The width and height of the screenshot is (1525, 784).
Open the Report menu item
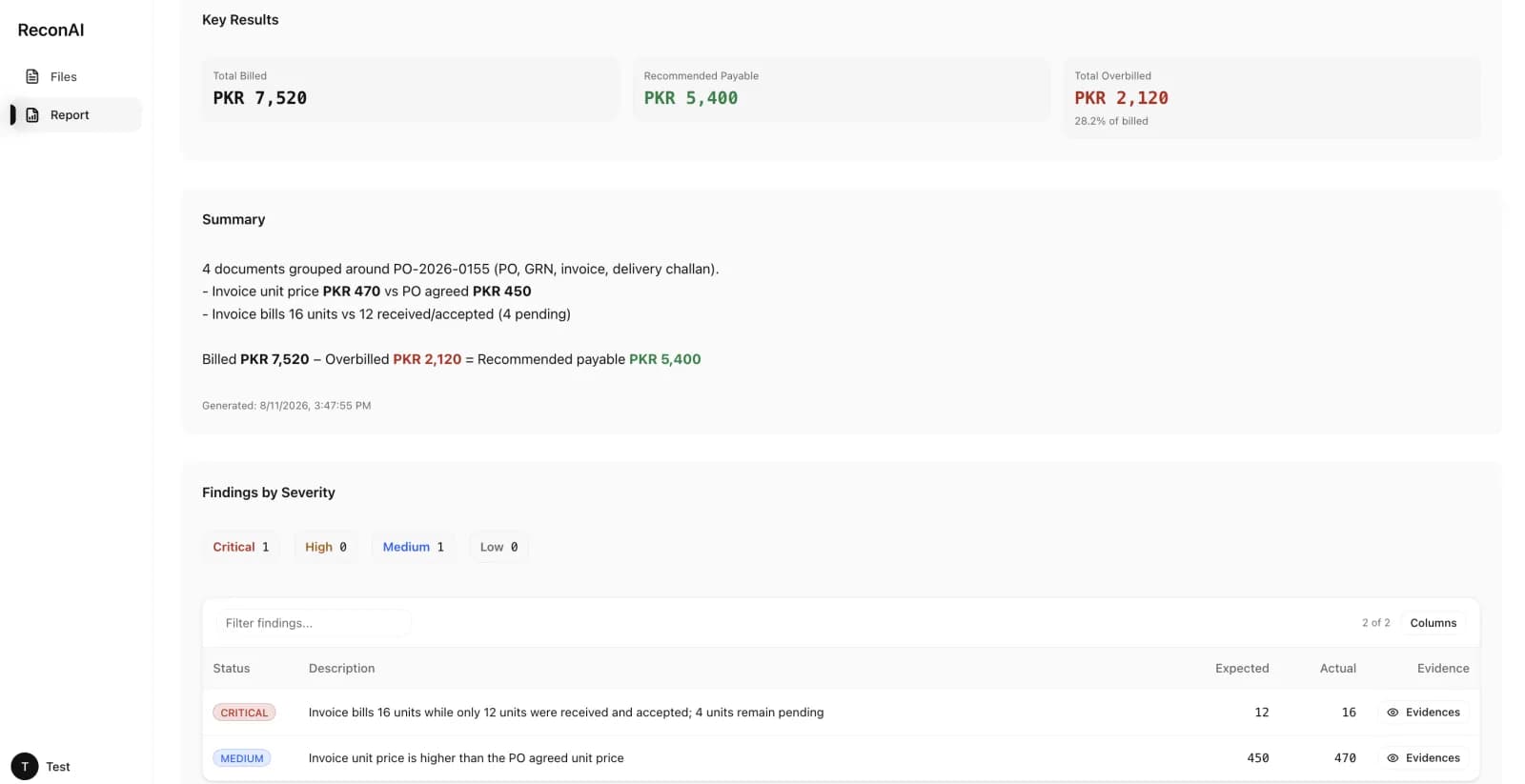(76, 114)
